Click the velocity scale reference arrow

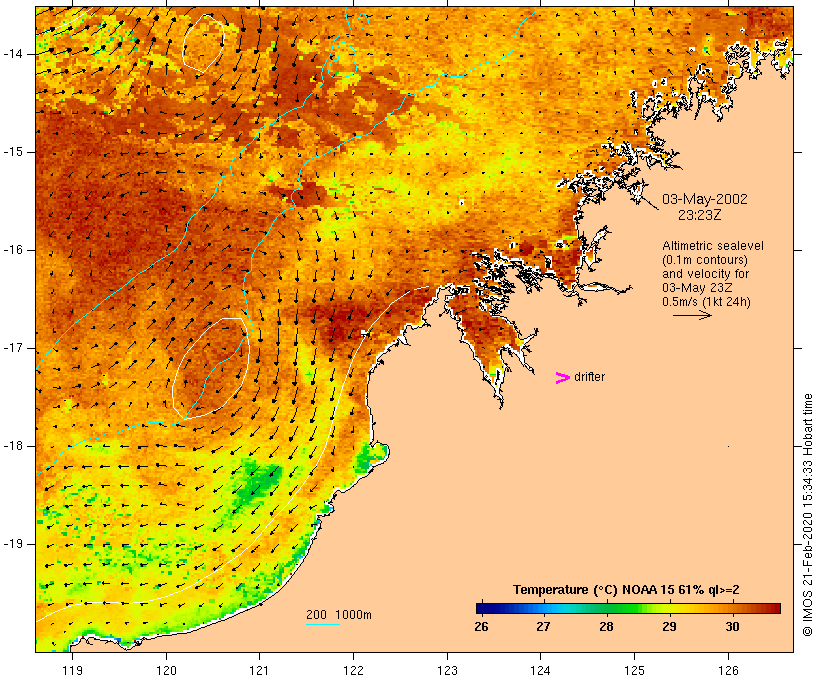[x=692, y=315]
